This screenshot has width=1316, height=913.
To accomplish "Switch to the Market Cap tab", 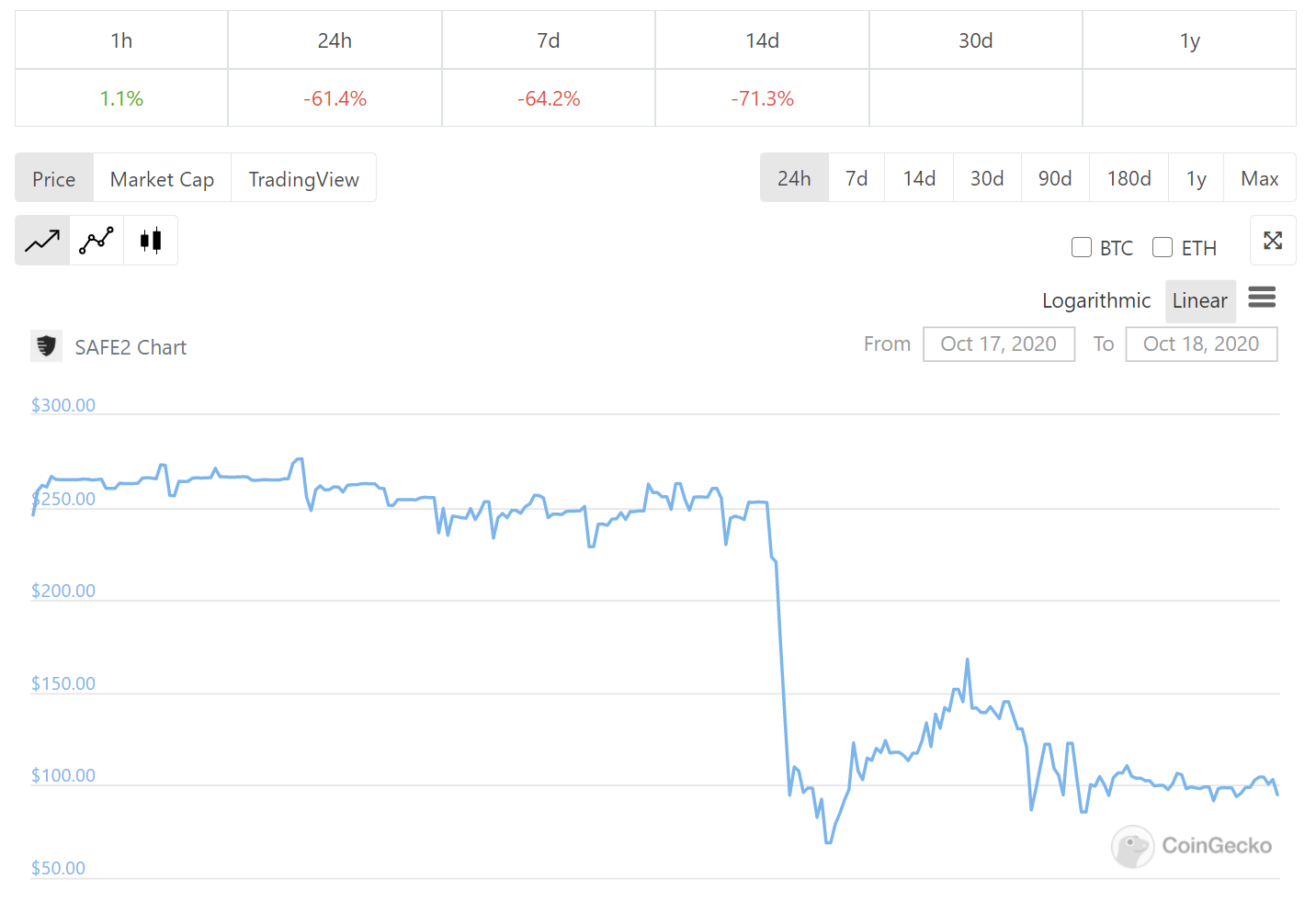I will (x=162, y=178).
